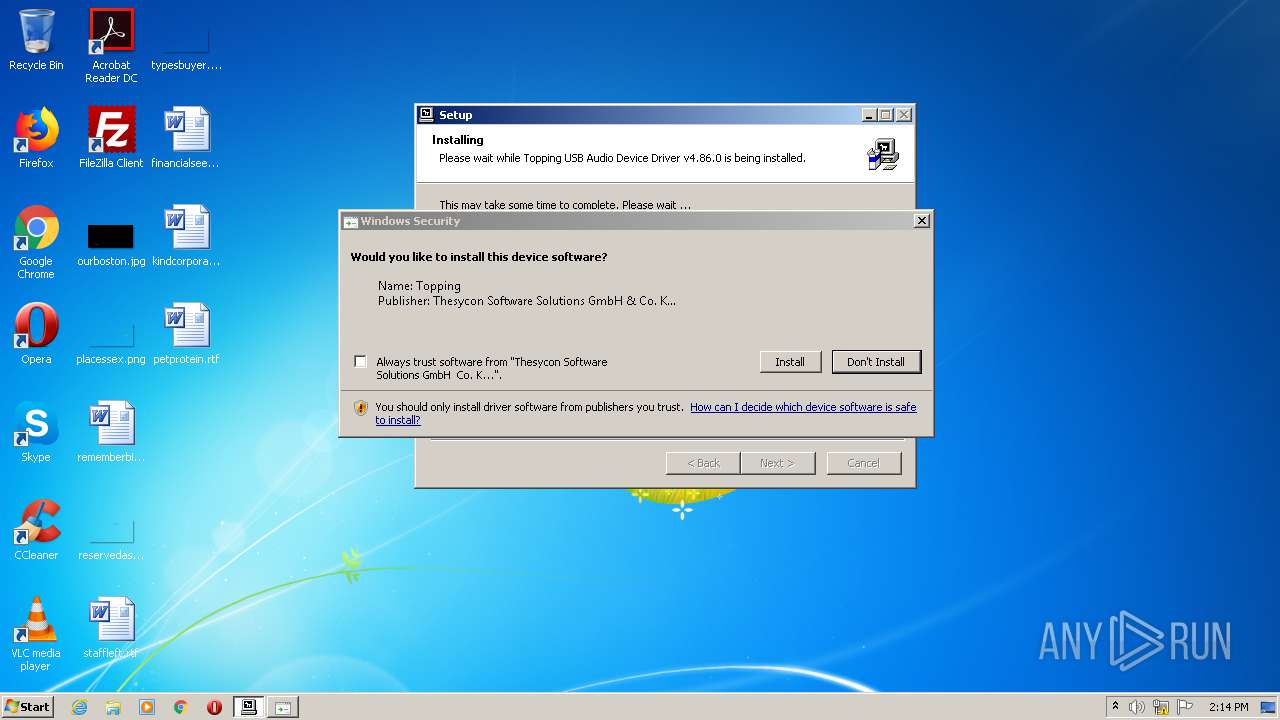Minimize the Setup window
The image size is (1280, 720).
point(868,115)
